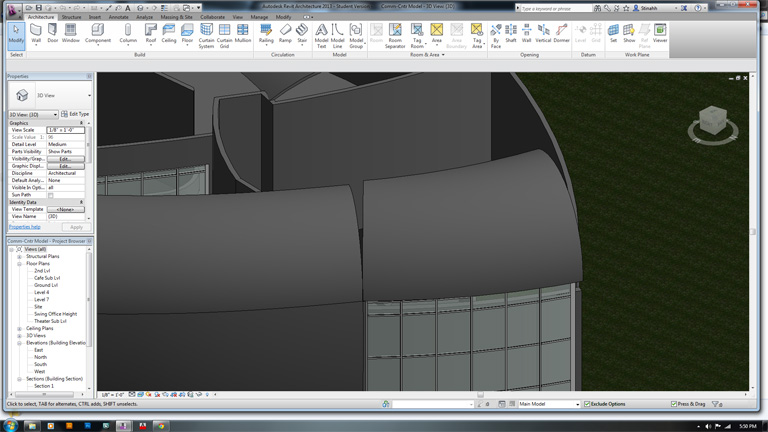Click Edit button for Visibility/Graphics overrides
The image size is (768, 432).
click(x=65, y=159)
